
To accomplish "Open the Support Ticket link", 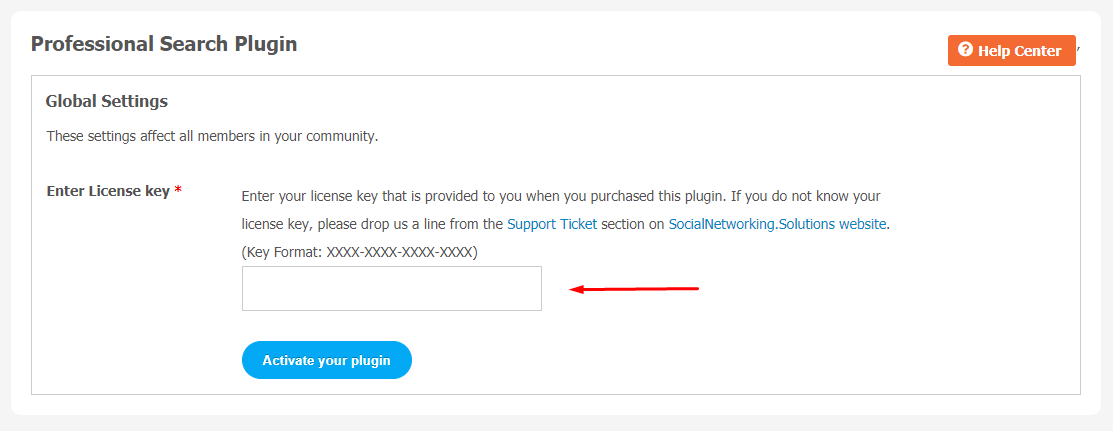I will point(552,224).
